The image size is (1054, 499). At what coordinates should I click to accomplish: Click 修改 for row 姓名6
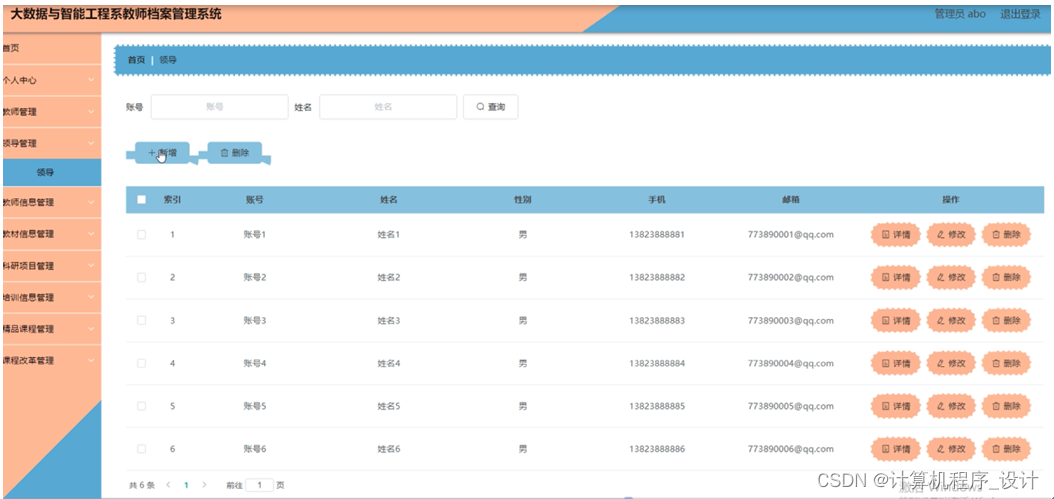click(951, 449)
